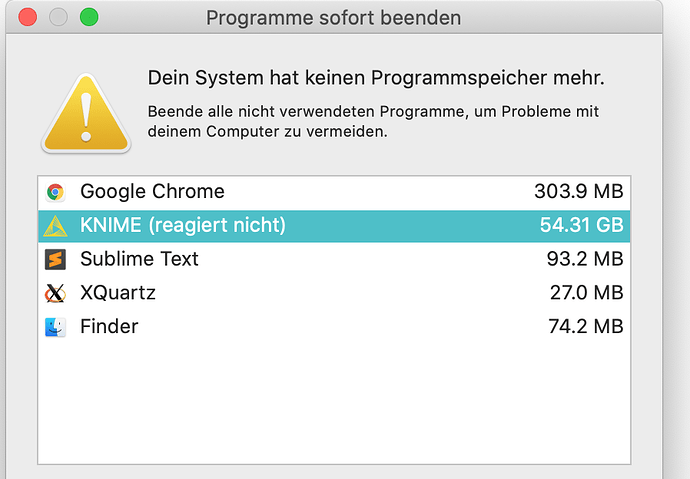690x479 pixels.
Task: Click the XQuartz app icon
Action: (55, 293)
